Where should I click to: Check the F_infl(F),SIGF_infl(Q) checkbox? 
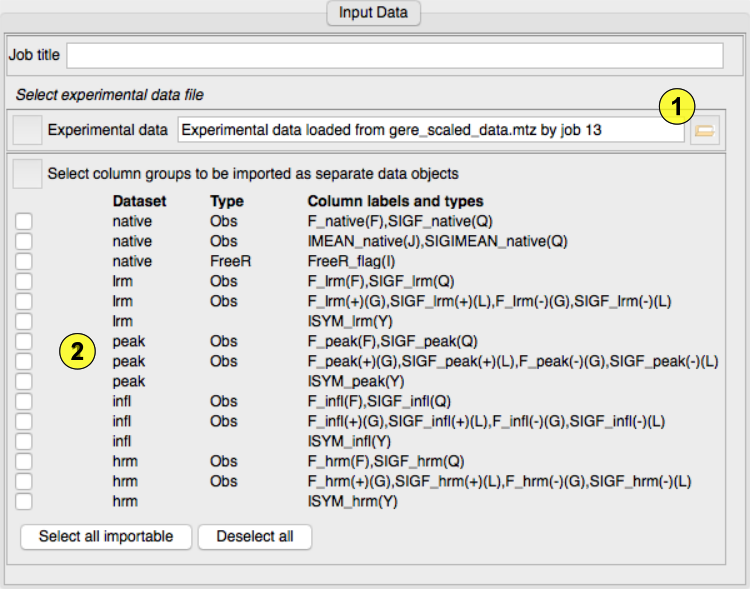tap(24, 401)
